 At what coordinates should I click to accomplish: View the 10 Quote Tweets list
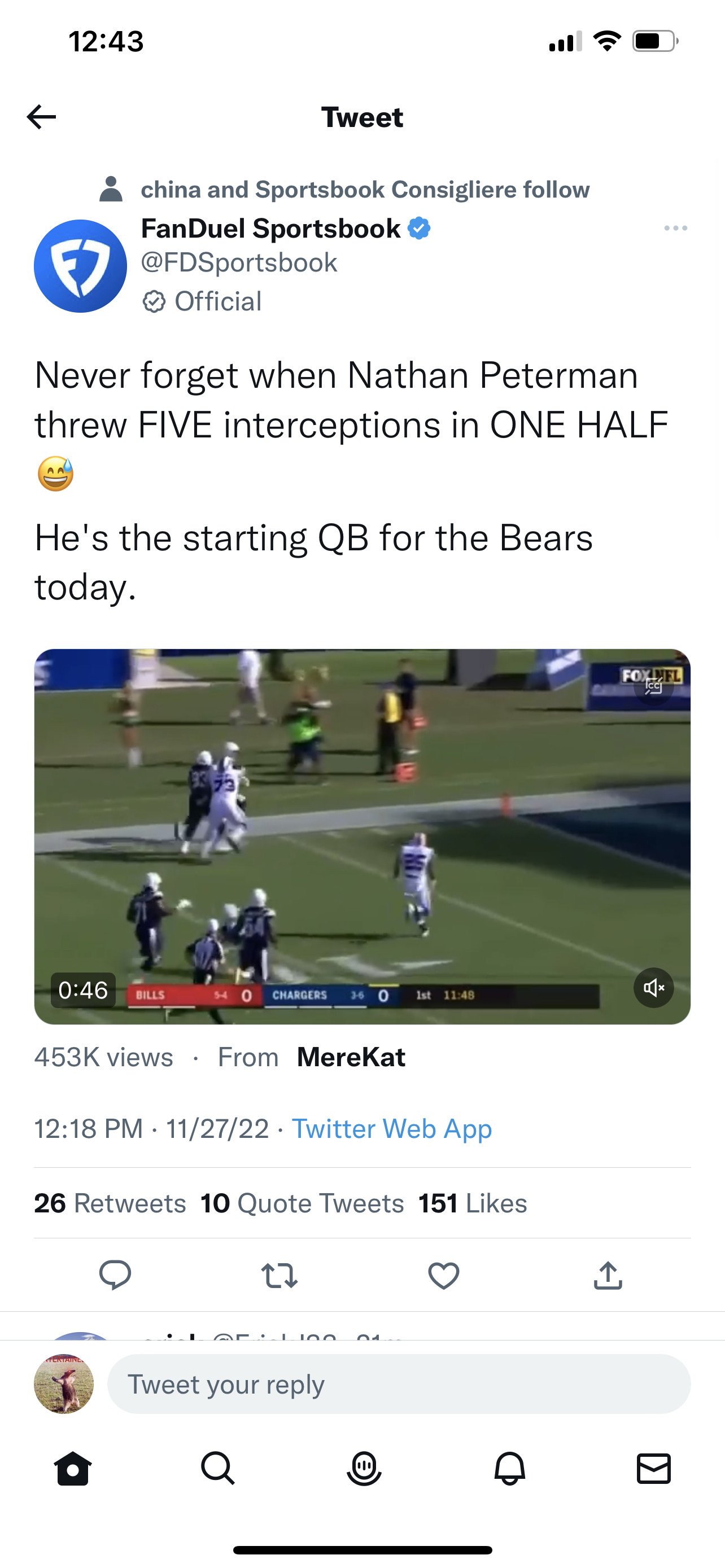pos(303,1203)
